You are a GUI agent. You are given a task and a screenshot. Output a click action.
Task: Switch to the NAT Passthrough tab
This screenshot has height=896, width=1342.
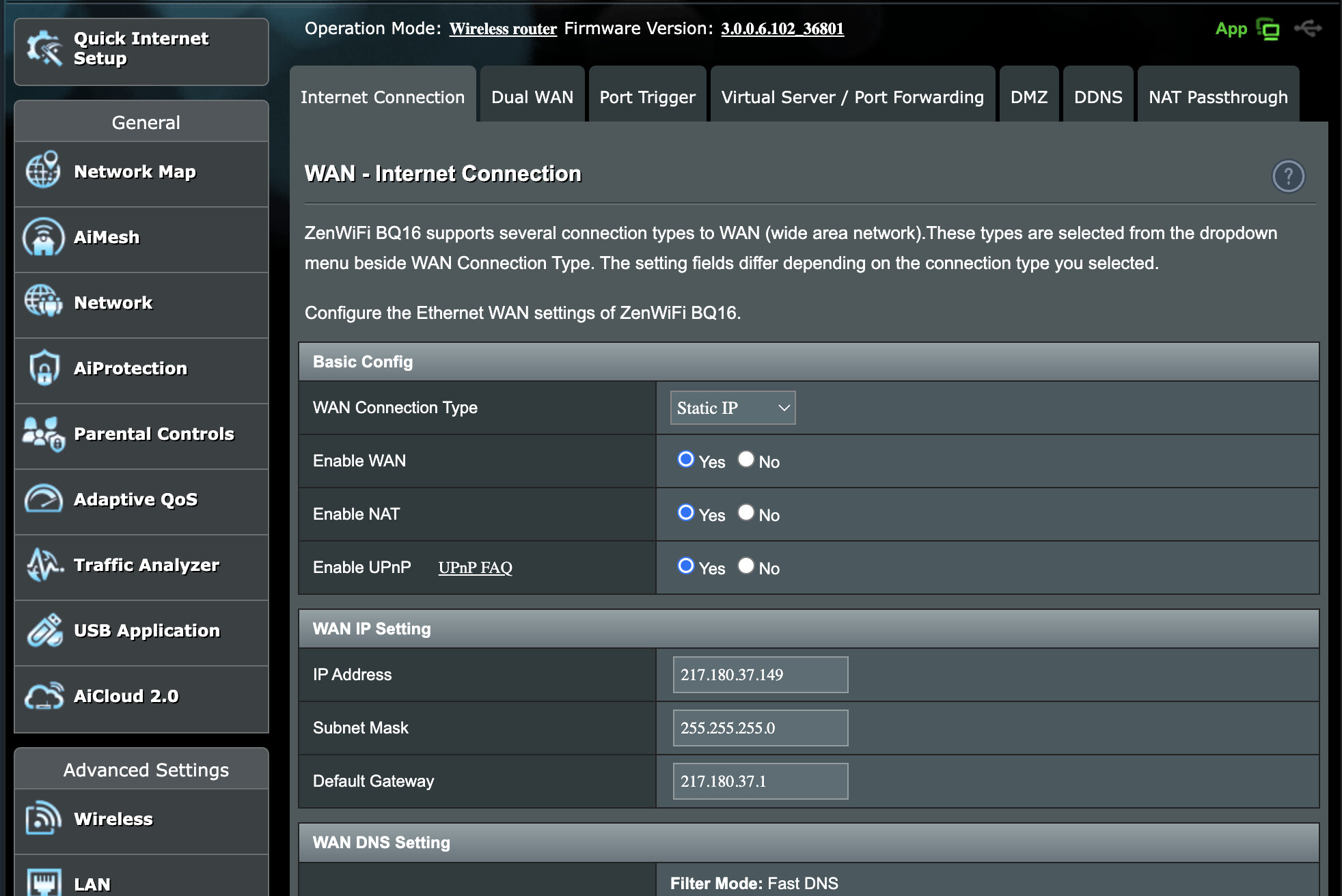coord(1218,95)
